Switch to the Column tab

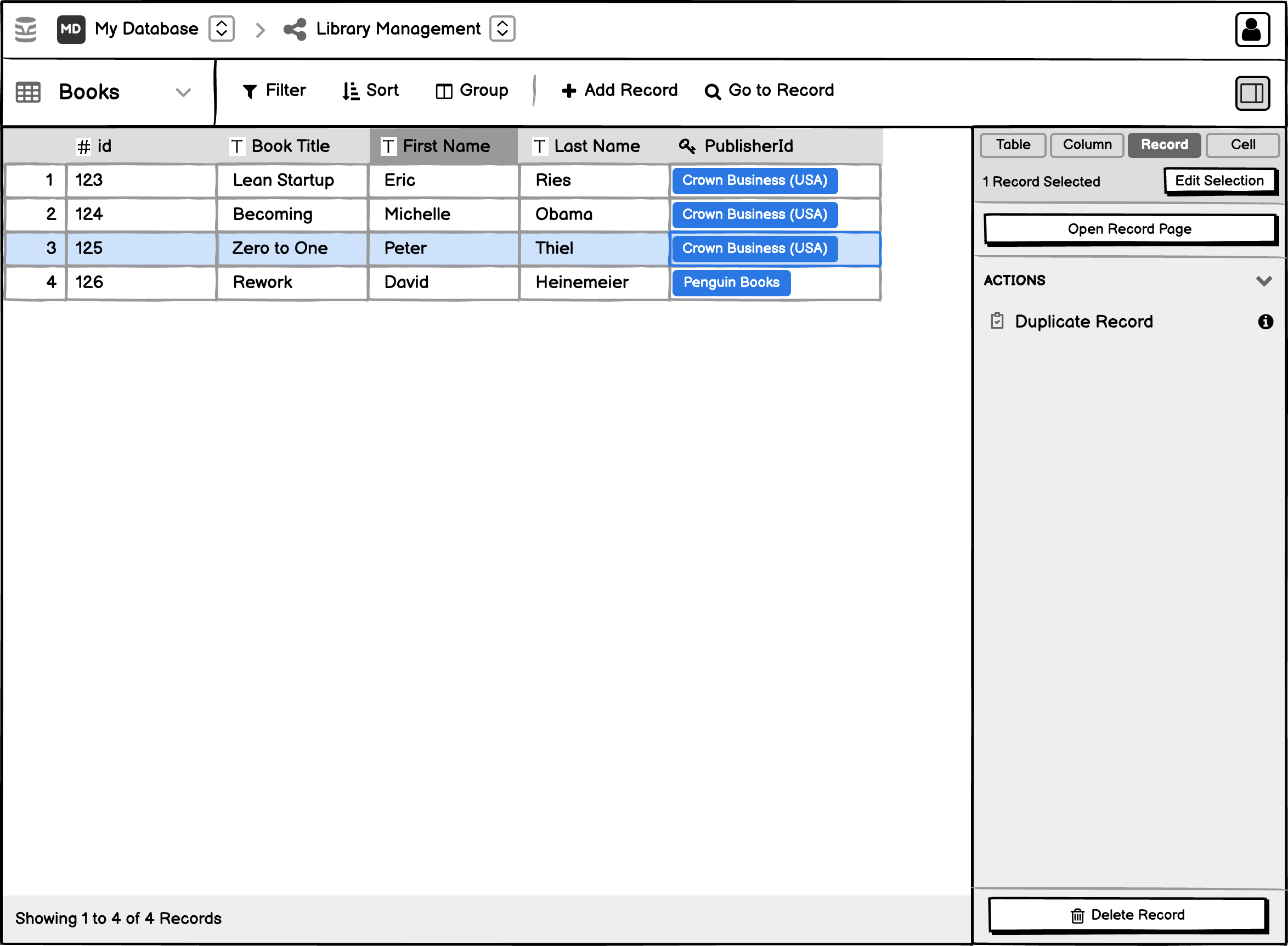[1087, 145]
